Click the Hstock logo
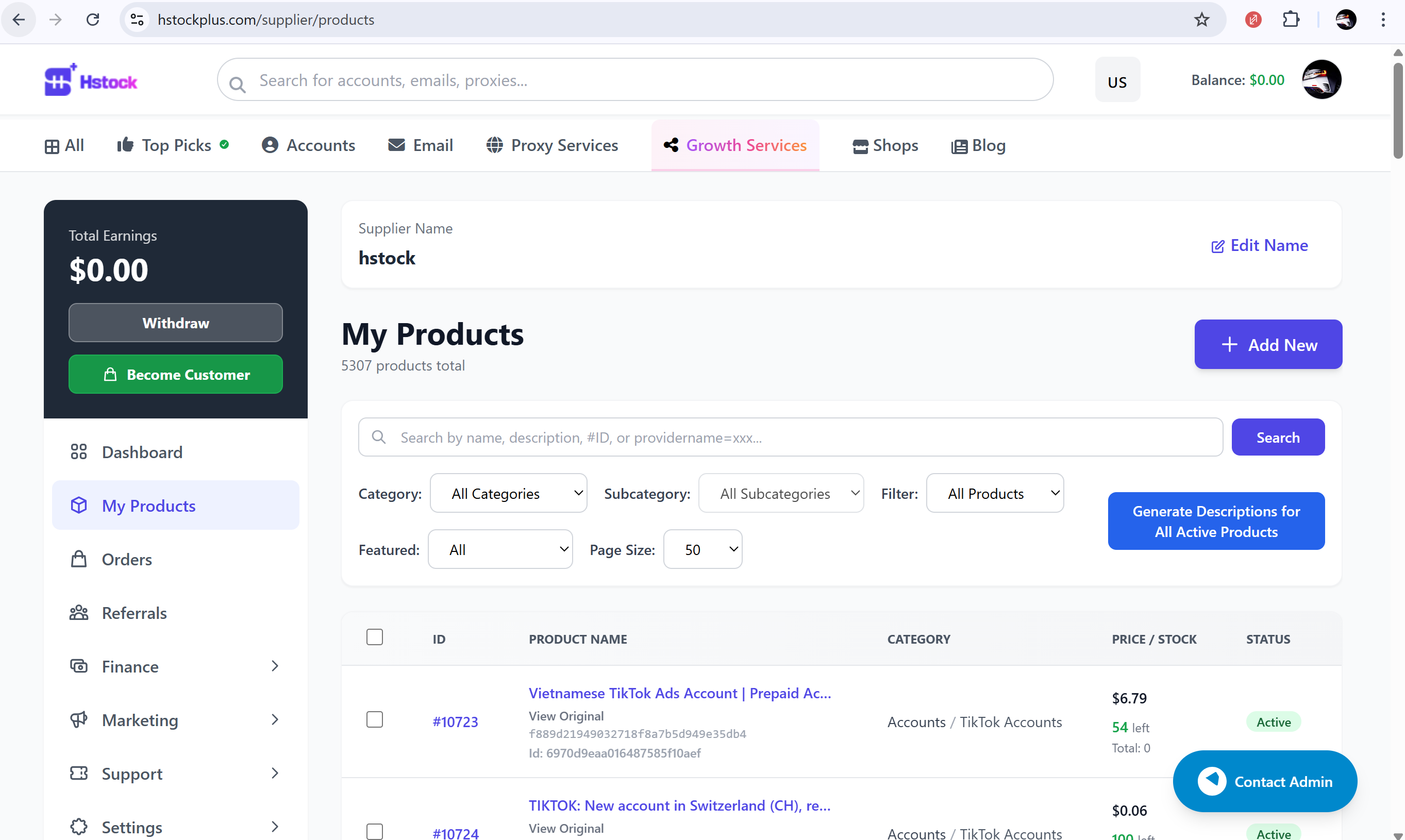 point(90,79)
